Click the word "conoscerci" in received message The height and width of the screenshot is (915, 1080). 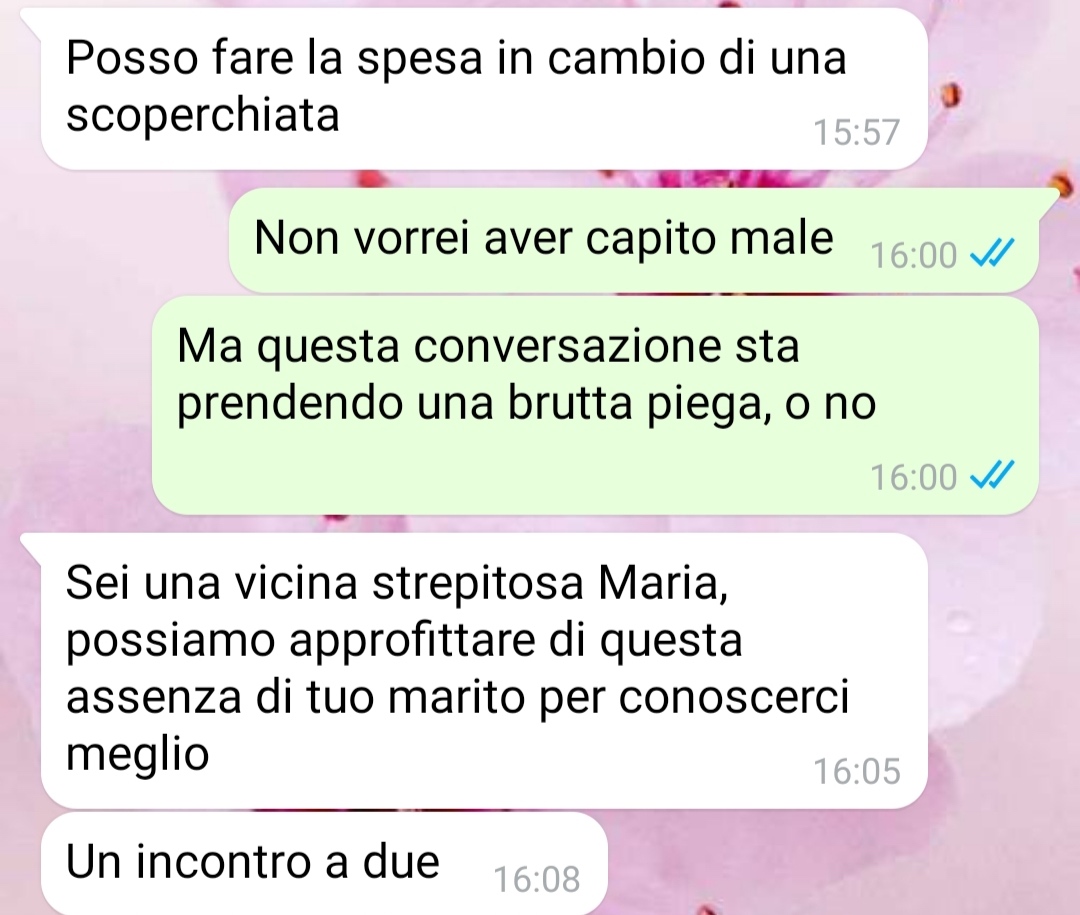734,697
